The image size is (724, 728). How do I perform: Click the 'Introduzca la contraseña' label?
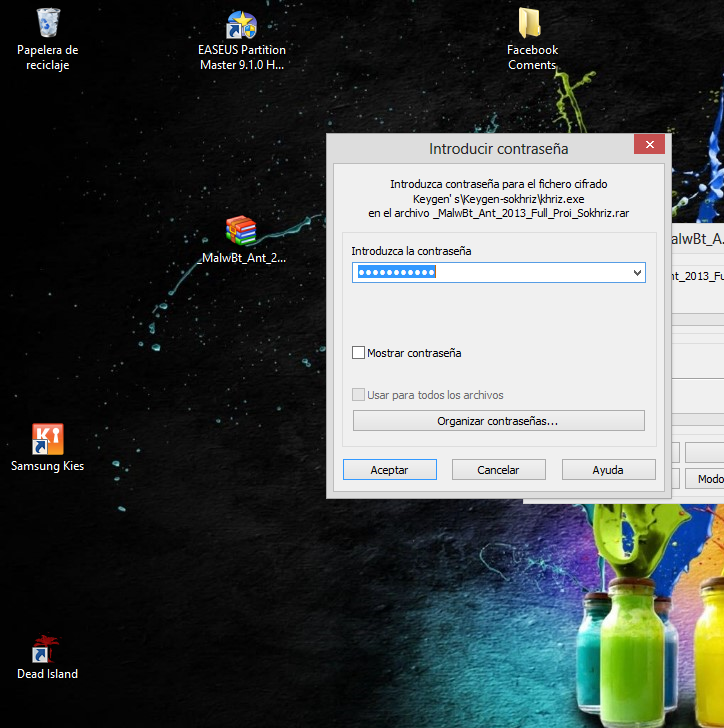[x=411, y=251]
